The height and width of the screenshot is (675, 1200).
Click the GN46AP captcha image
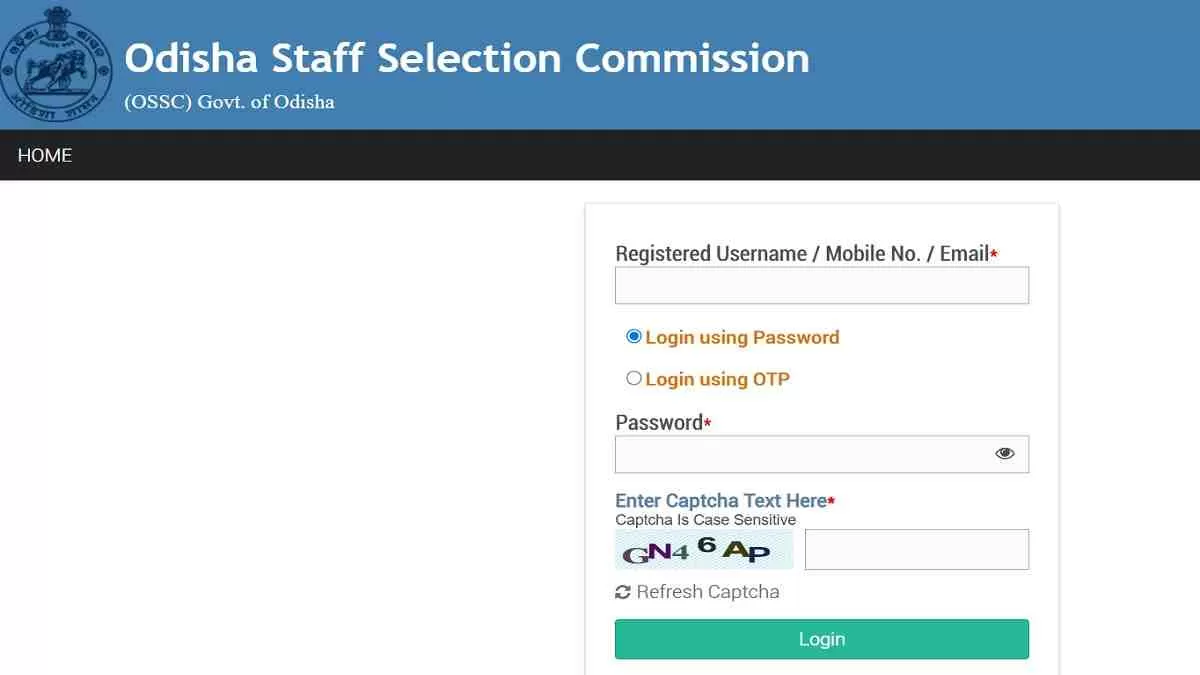click(x=704, y=550)
